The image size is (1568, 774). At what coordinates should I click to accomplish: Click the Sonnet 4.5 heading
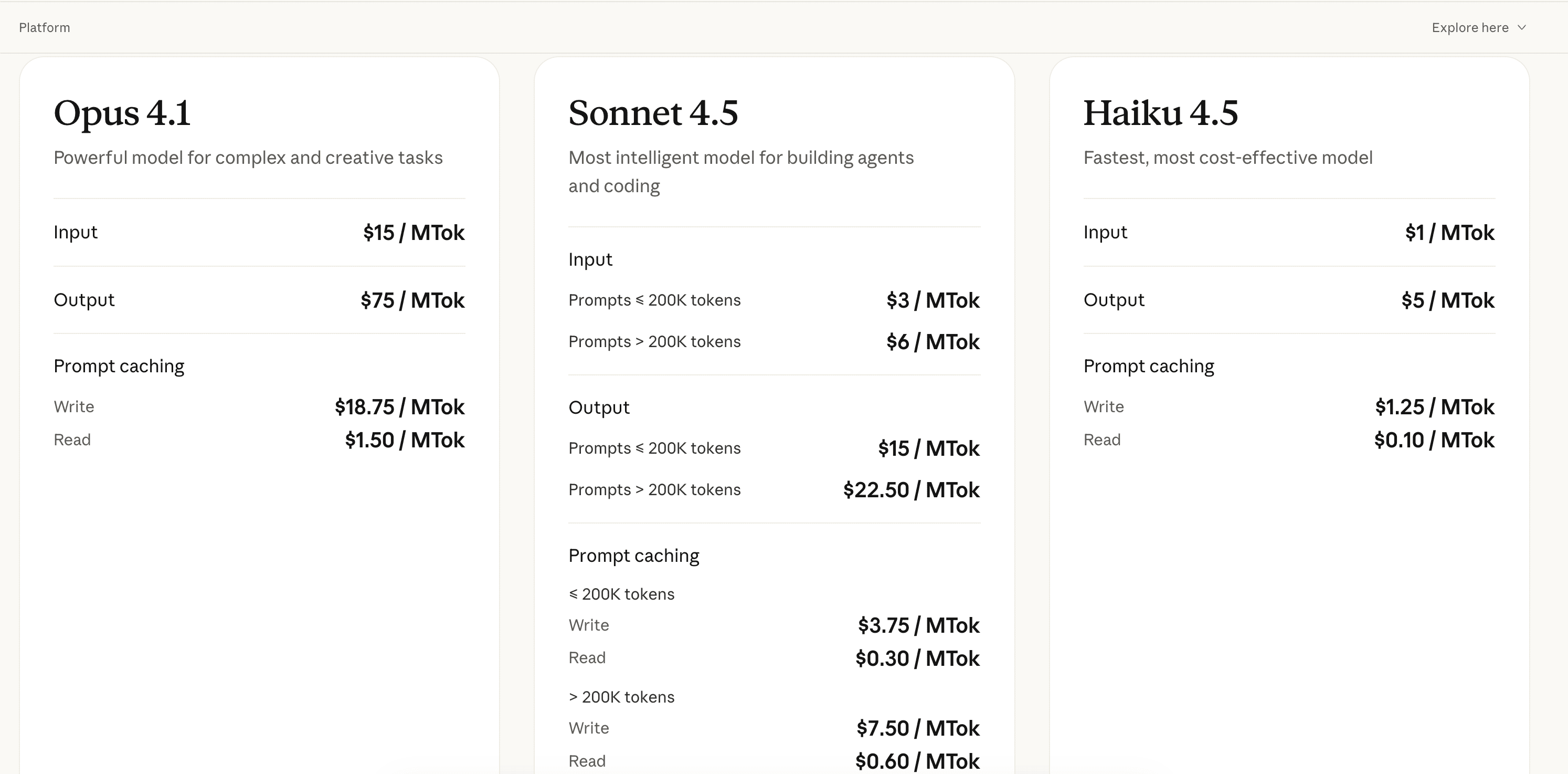653,113
